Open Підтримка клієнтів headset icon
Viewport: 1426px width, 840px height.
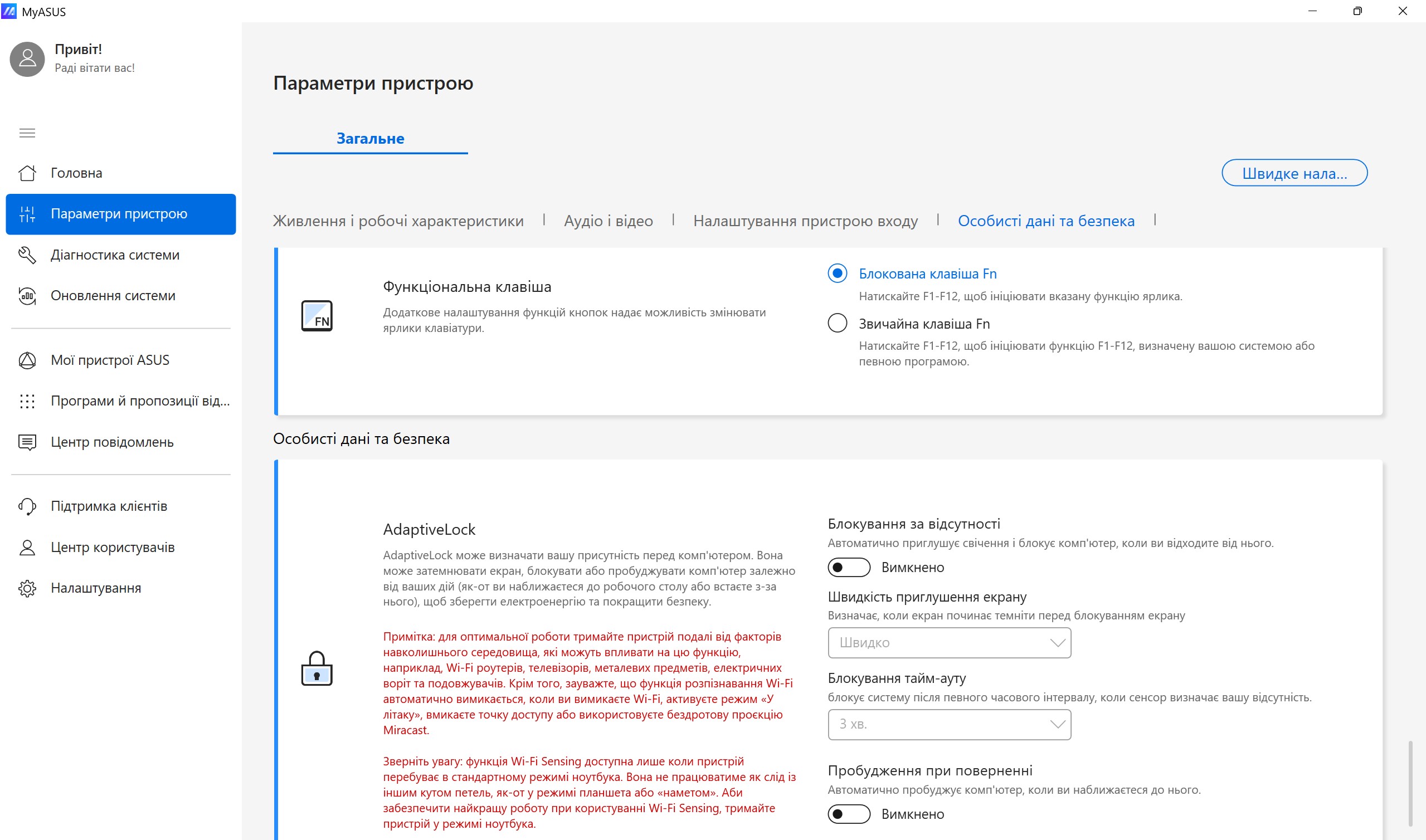27,506
